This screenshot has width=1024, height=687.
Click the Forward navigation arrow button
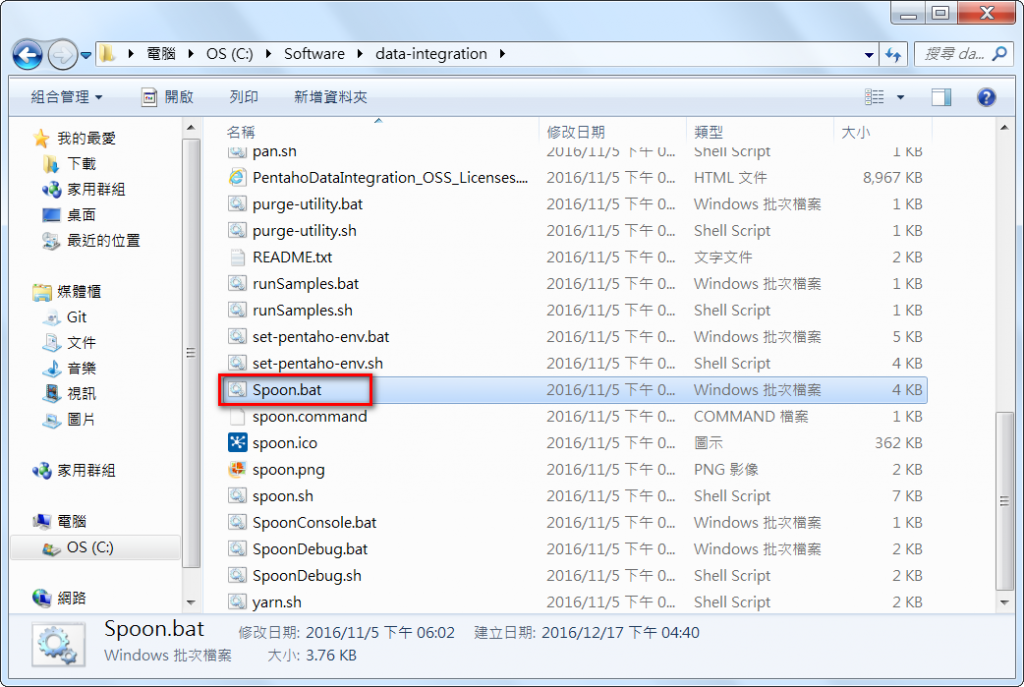[x=62, y=55]
